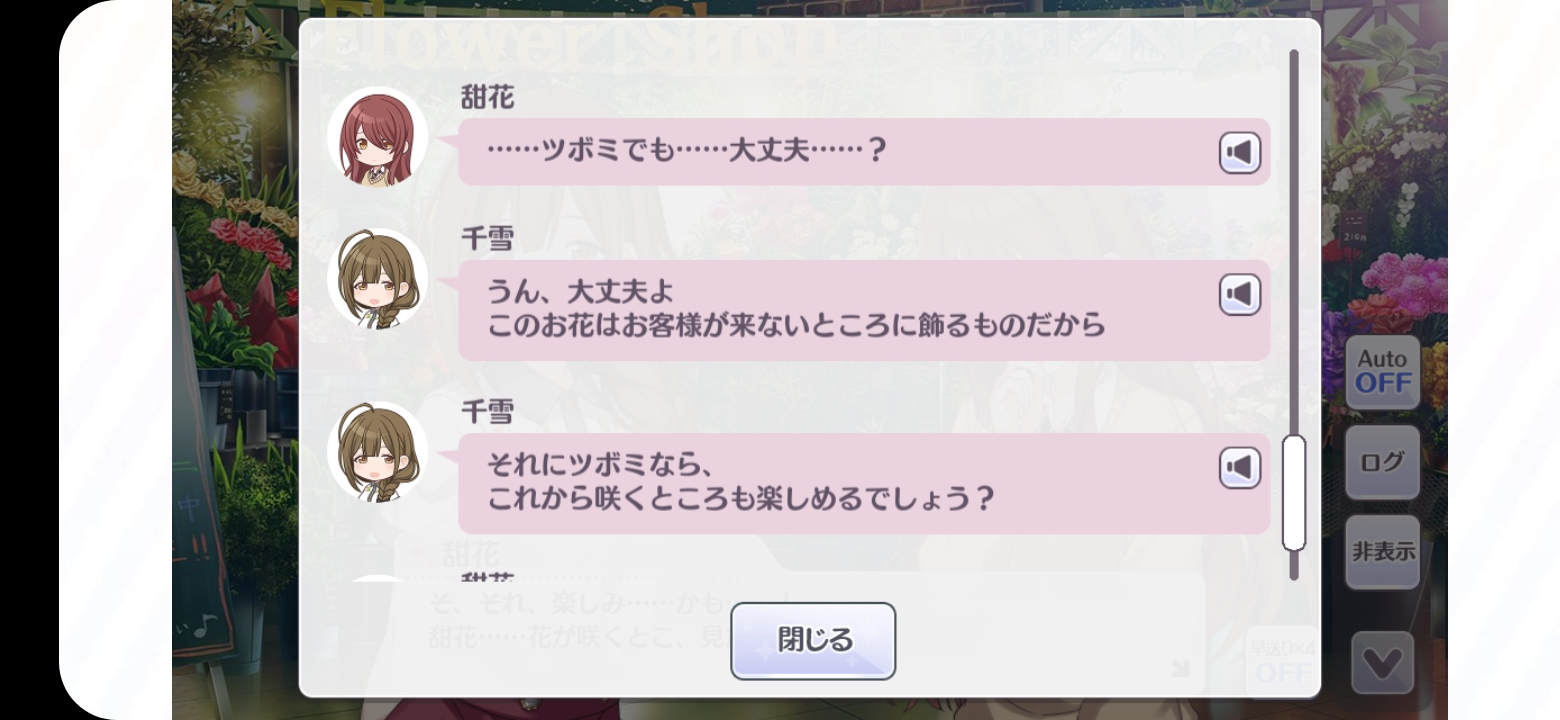Play voice for 甜花's ツボミでも line
Screen dimensions: 1560x720
pyautogui.click(x=1239, y=153)
